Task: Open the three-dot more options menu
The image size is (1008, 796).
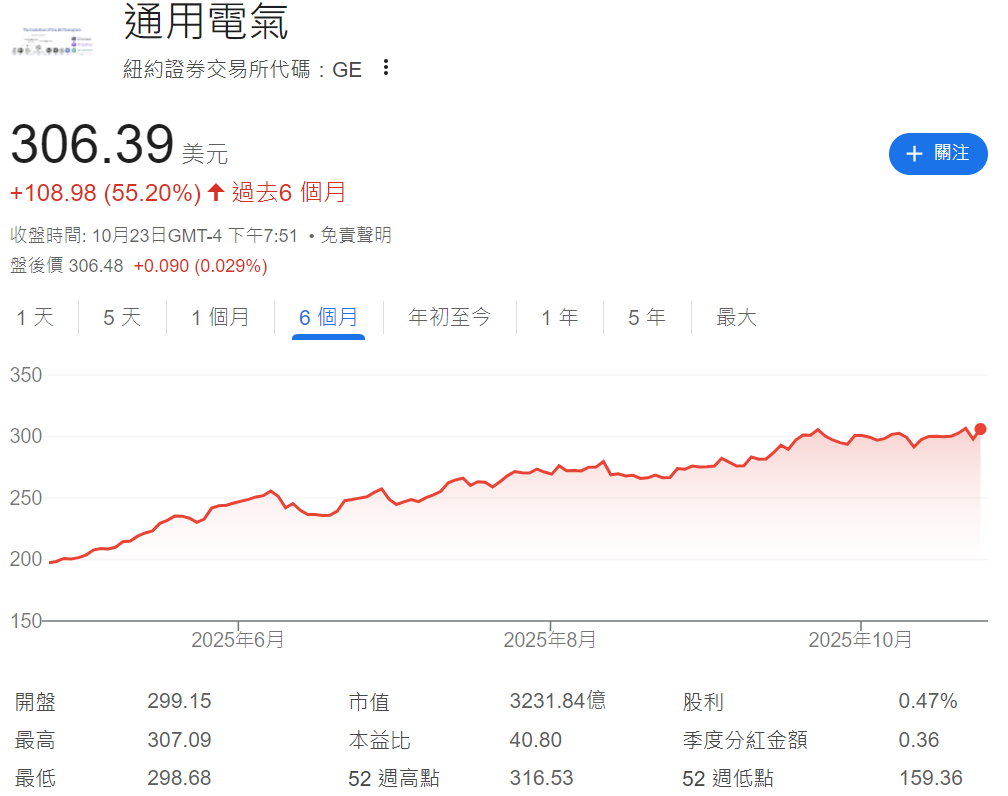Action: coord(386,68)
